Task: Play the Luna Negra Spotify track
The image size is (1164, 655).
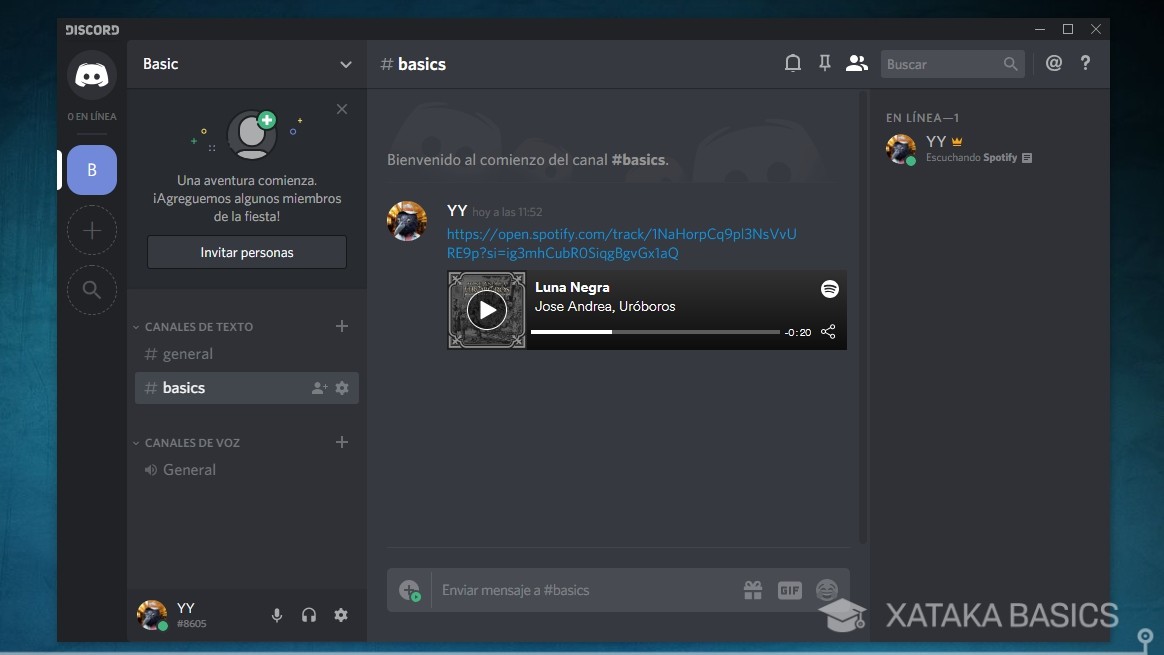Action: point(487,310)
